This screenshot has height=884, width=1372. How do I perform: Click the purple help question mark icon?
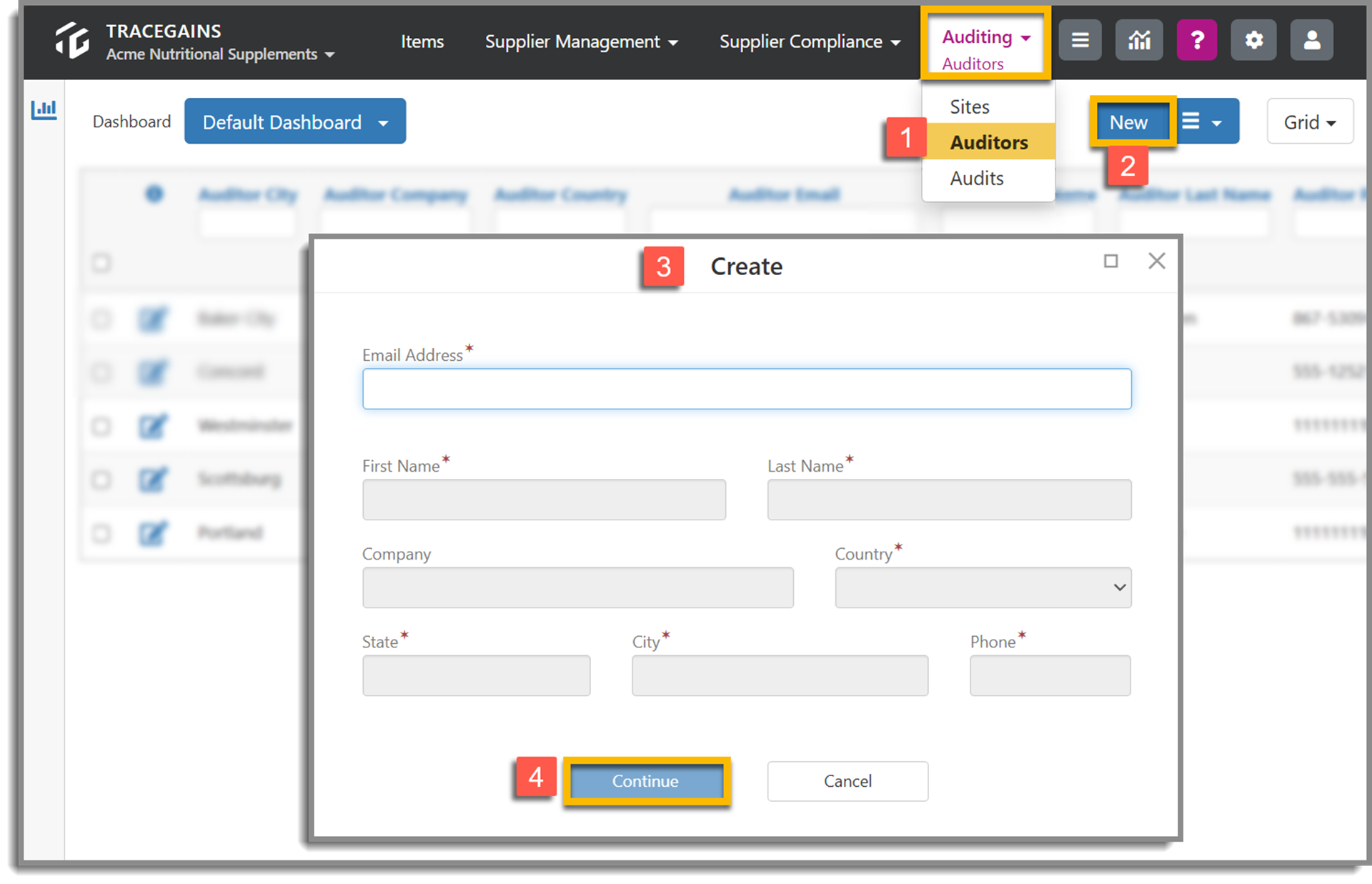[1197, 41]
